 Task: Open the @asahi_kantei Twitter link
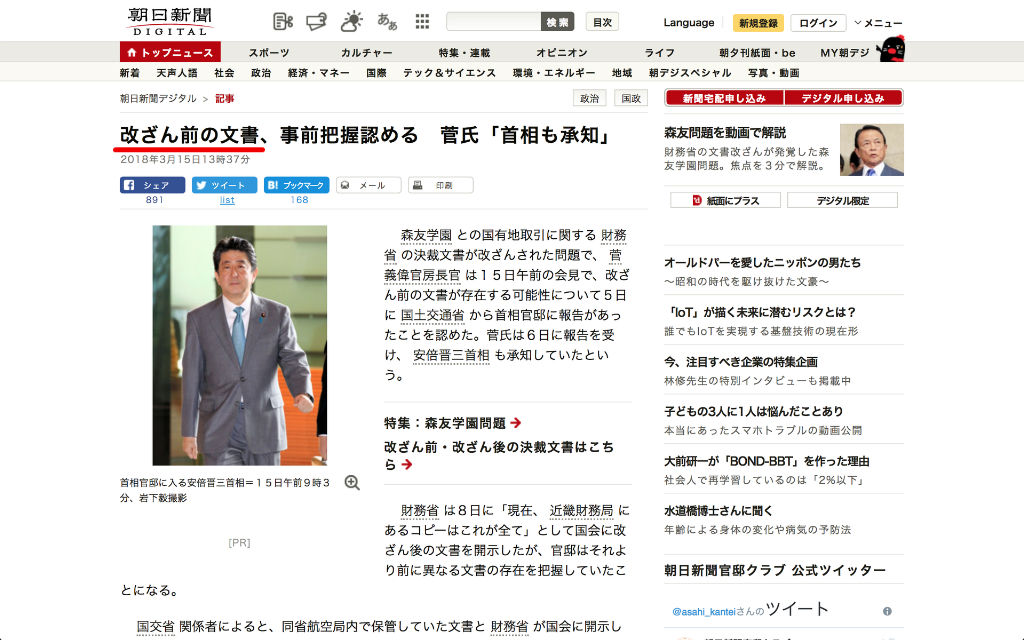coord(704,611)
